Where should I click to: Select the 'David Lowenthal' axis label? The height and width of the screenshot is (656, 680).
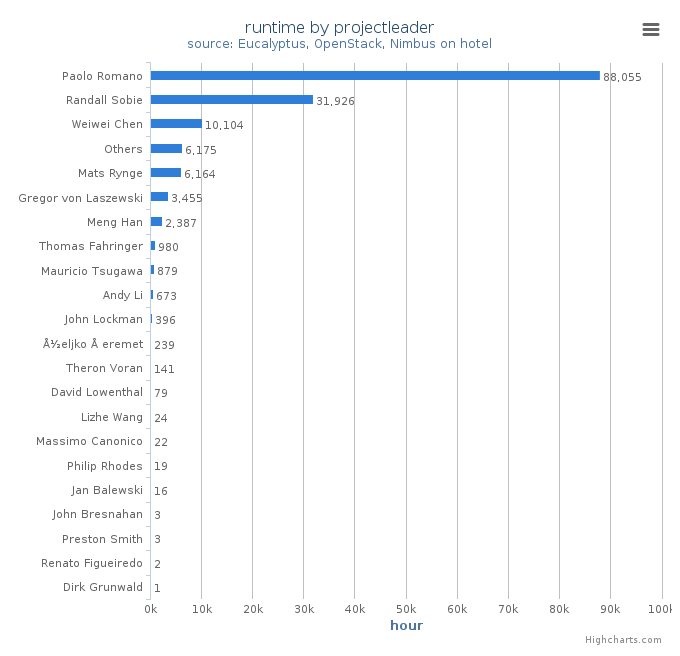point(97,392)
